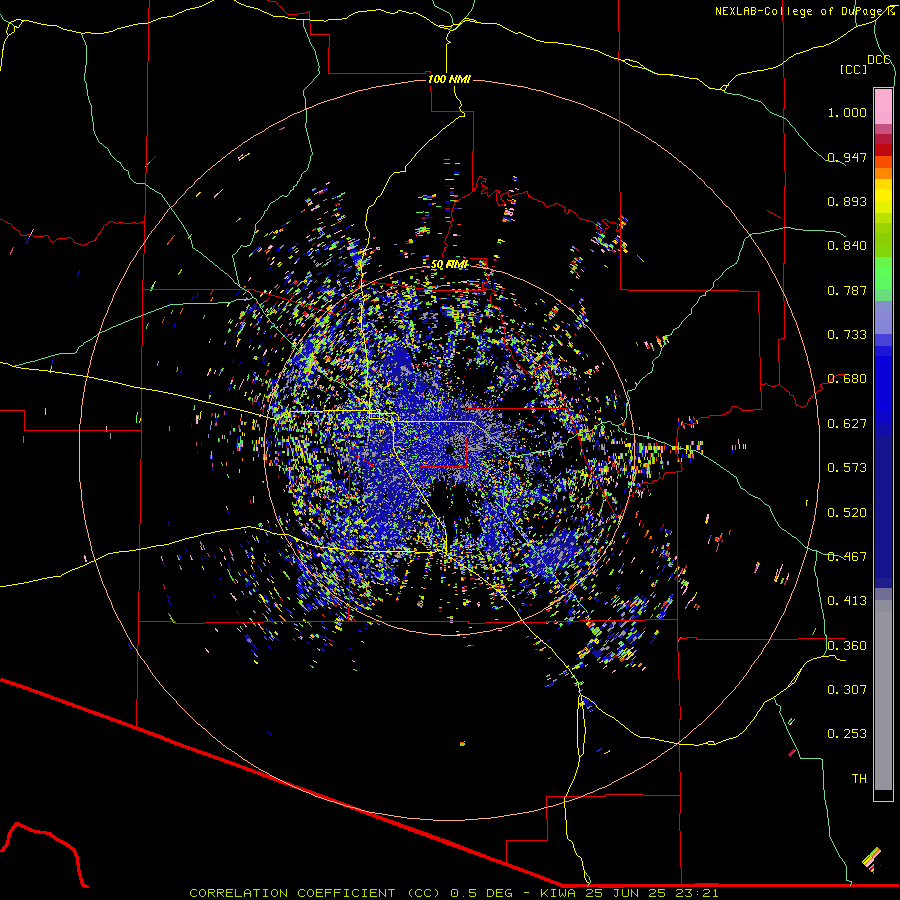Viewport: 900px width, 900px height.
Task: Click the 0.893 legend value
Action: 847,201
